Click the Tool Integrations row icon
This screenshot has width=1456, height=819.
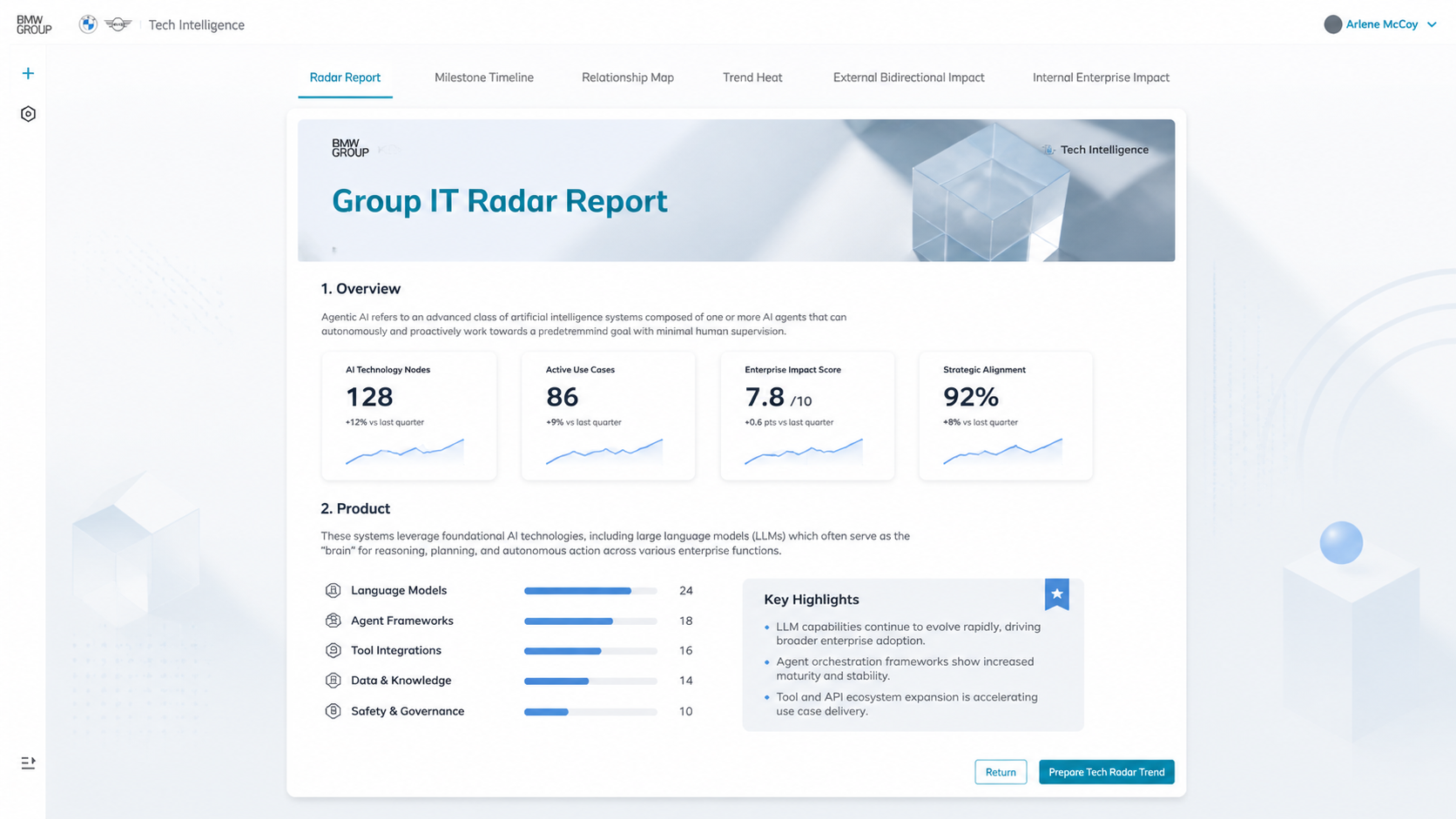pyautogui.click(x=333, y=650)
